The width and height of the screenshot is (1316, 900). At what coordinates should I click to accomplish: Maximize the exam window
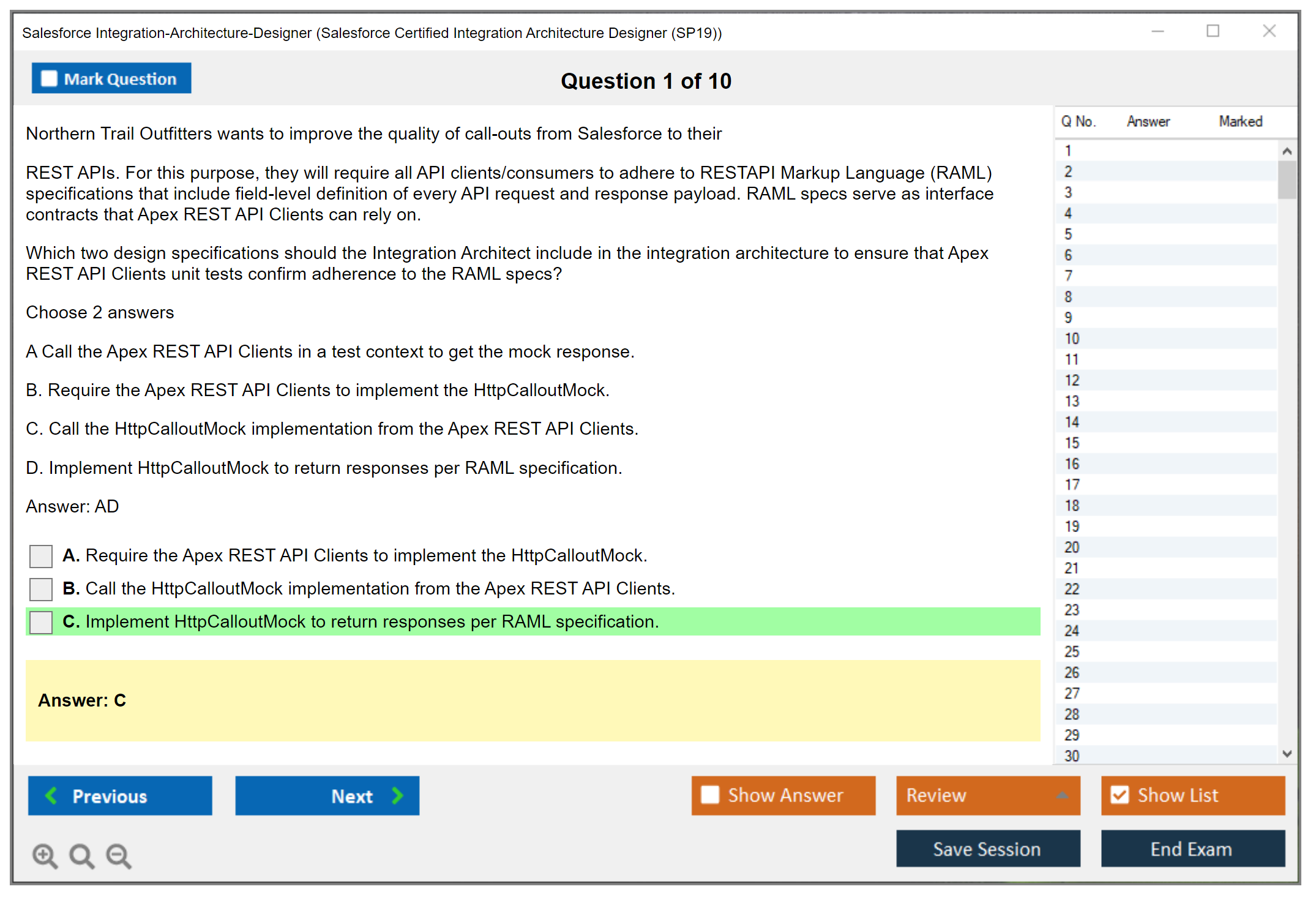click(x=1213, y=31)
